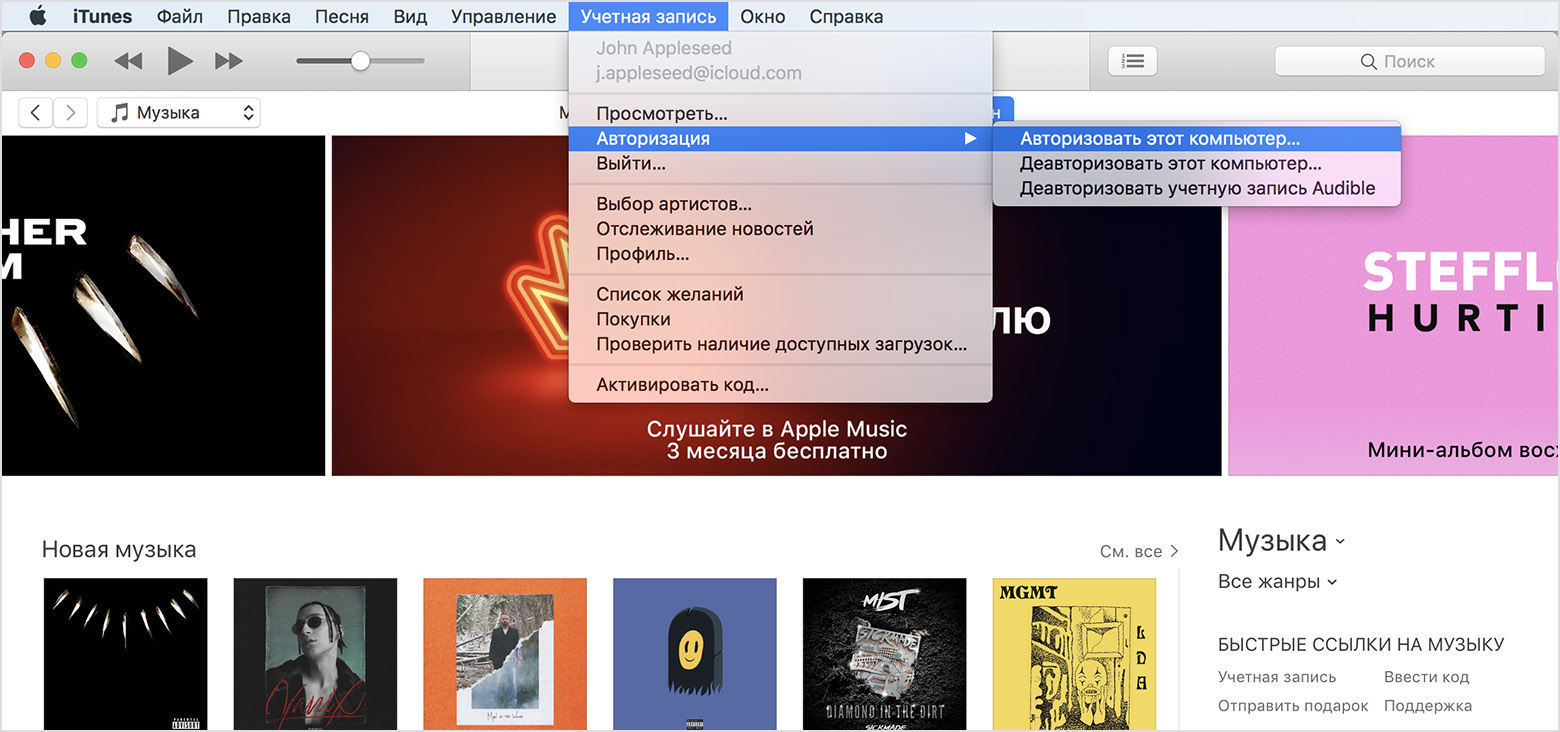Open the Окно menu
This screenshot has width=1560, height=732.
(x=763, y=16)
